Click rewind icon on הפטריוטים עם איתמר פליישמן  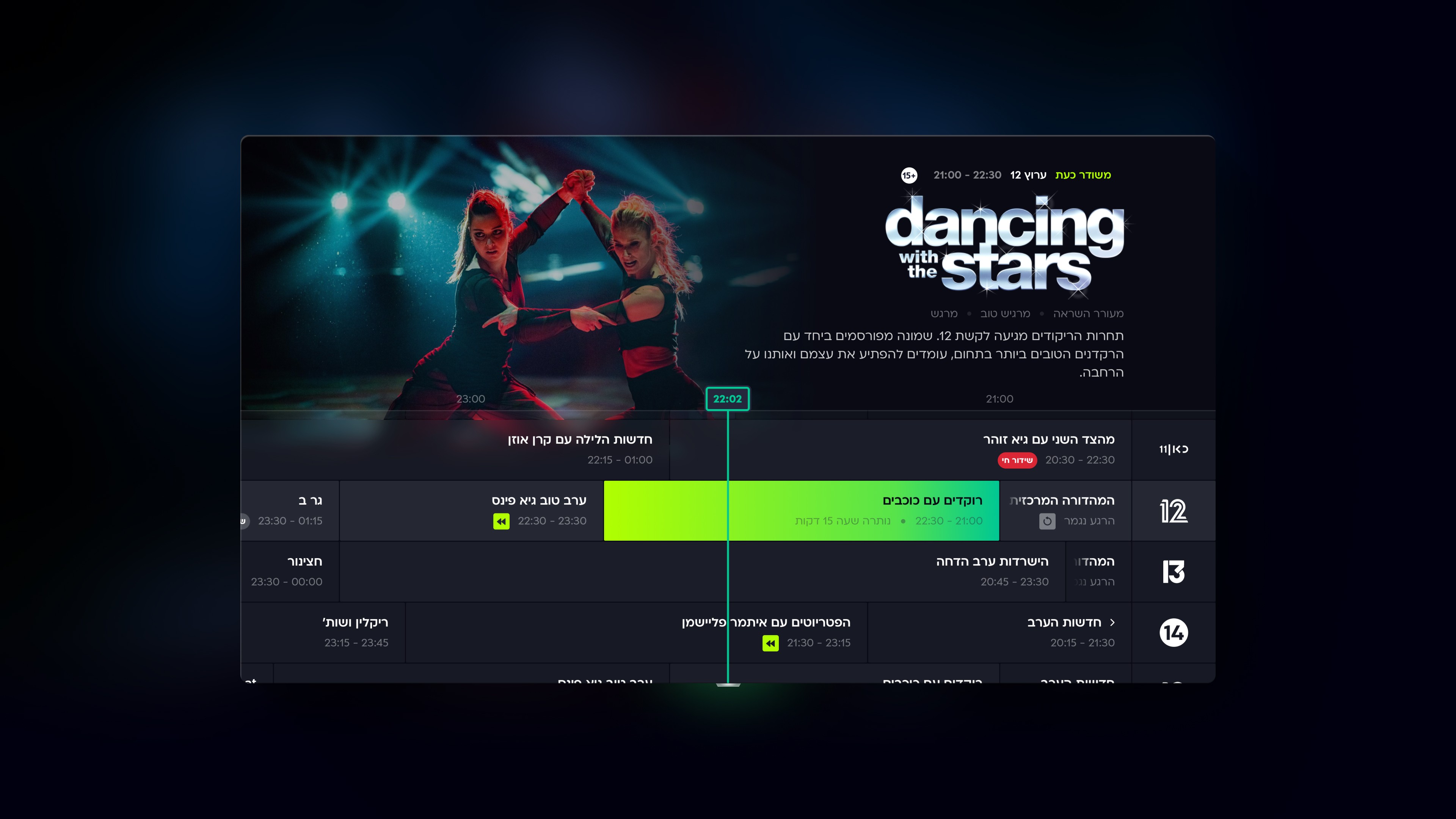click(770, 643)
